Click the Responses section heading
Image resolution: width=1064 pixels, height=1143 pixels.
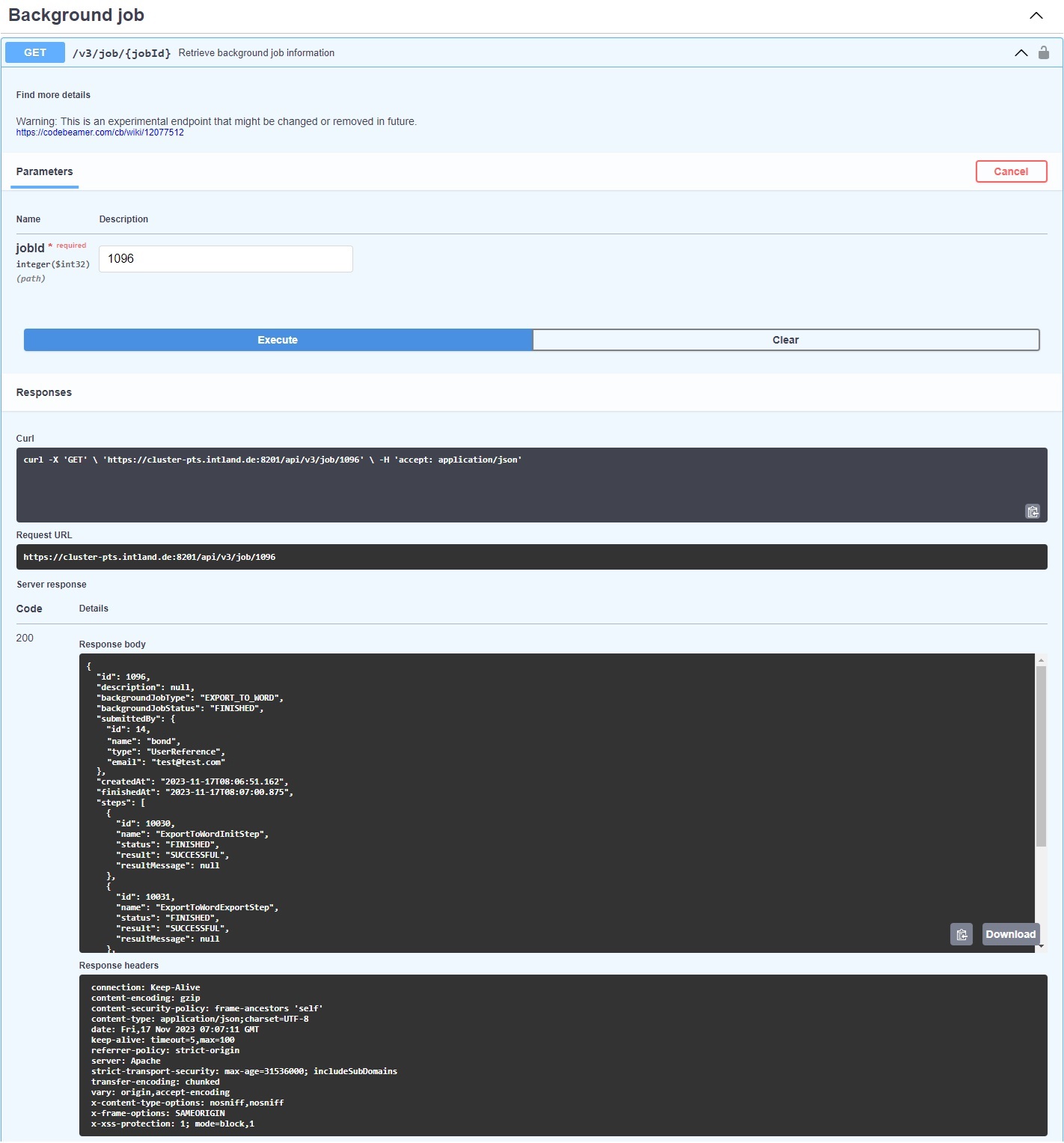point(44,392)
